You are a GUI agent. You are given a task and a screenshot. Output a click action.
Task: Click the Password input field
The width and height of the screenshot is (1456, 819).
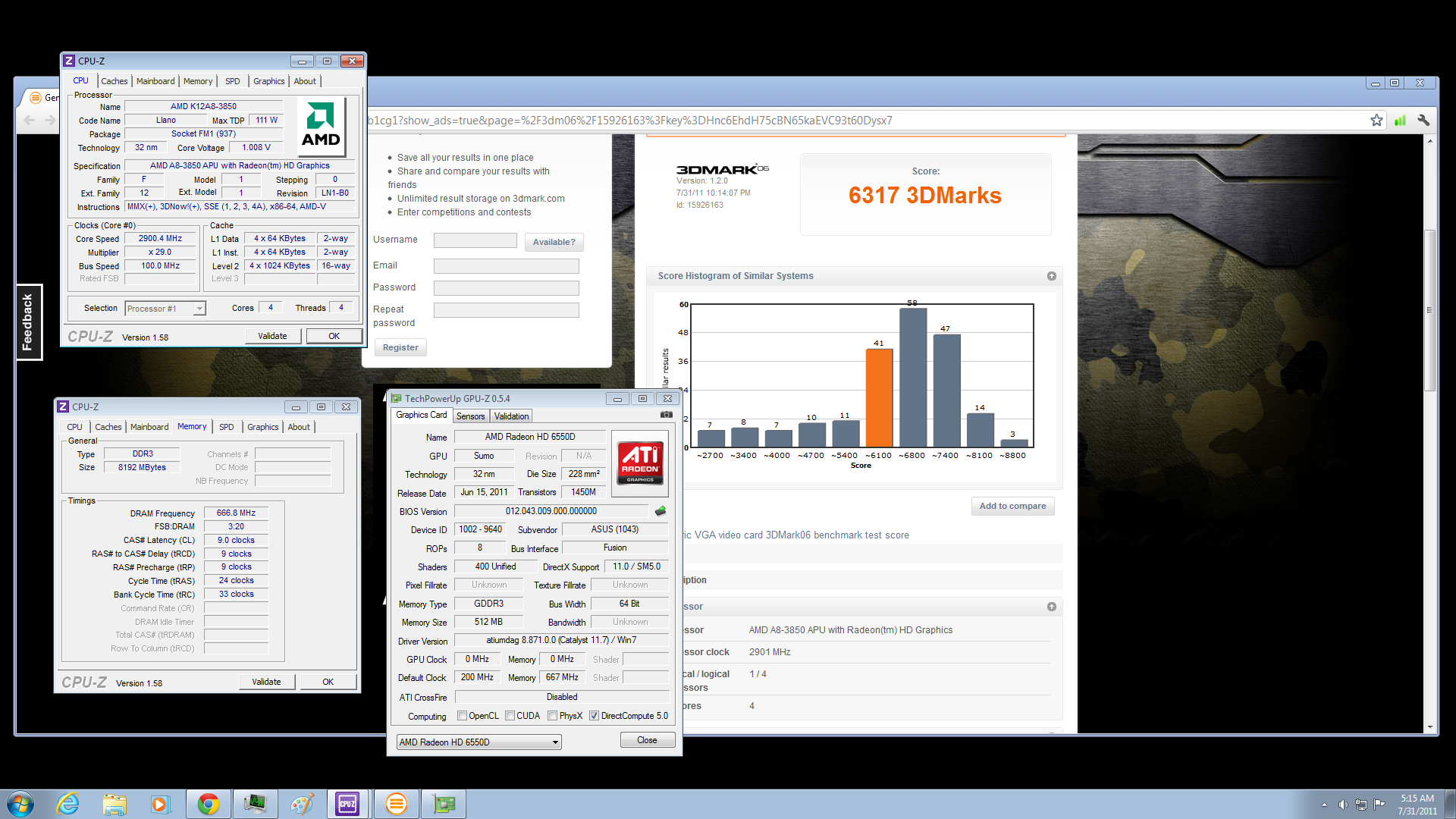coord(507,288)
